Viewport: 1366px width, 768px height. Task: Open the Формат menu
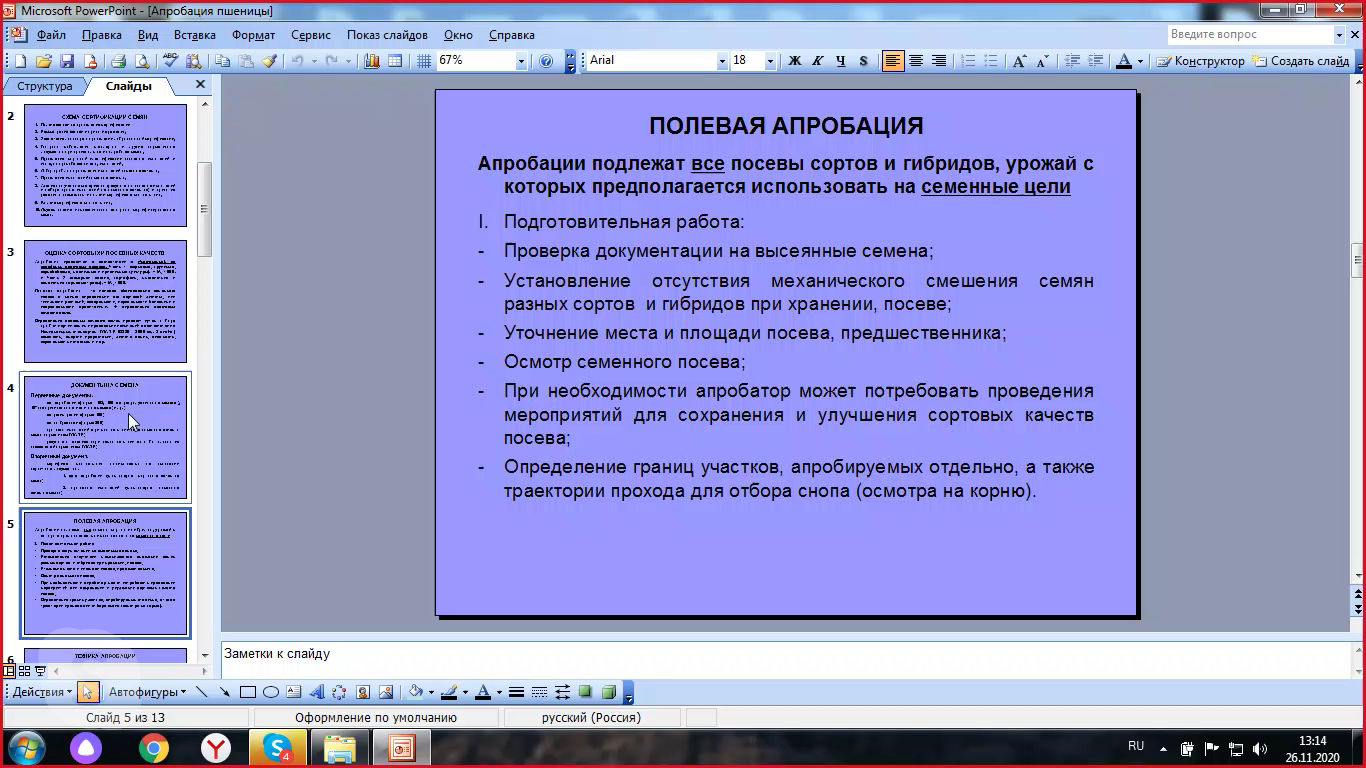pos(254,35)
